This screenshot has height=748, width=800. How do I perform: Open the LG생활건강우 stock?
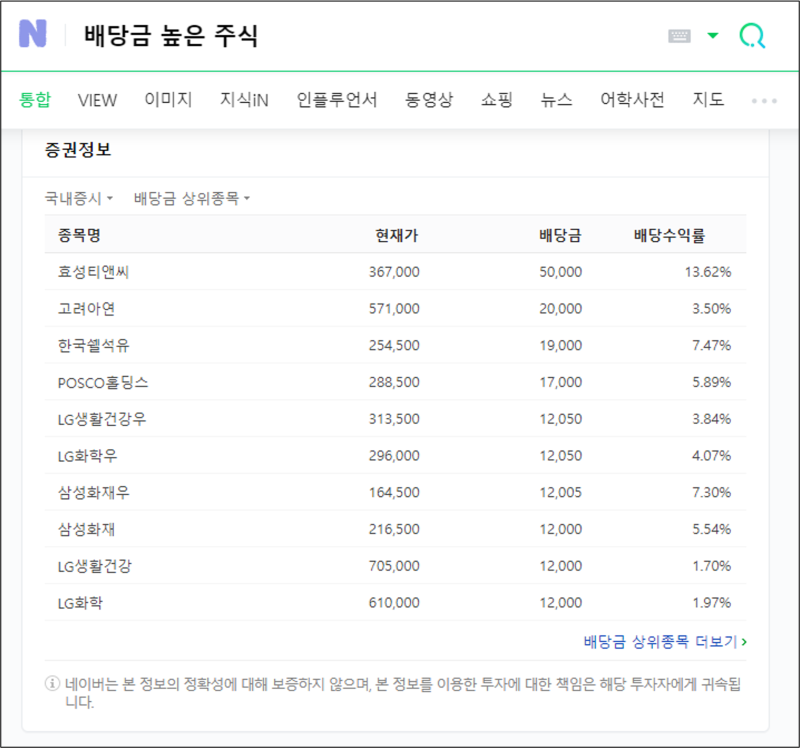102,419
